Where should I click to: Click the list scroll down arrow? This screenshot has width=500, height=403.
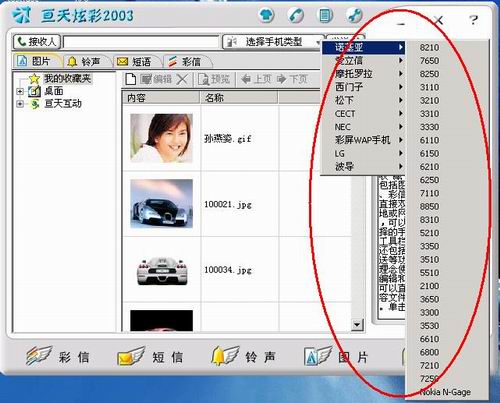pyautogui.click(x=357, y=324)
